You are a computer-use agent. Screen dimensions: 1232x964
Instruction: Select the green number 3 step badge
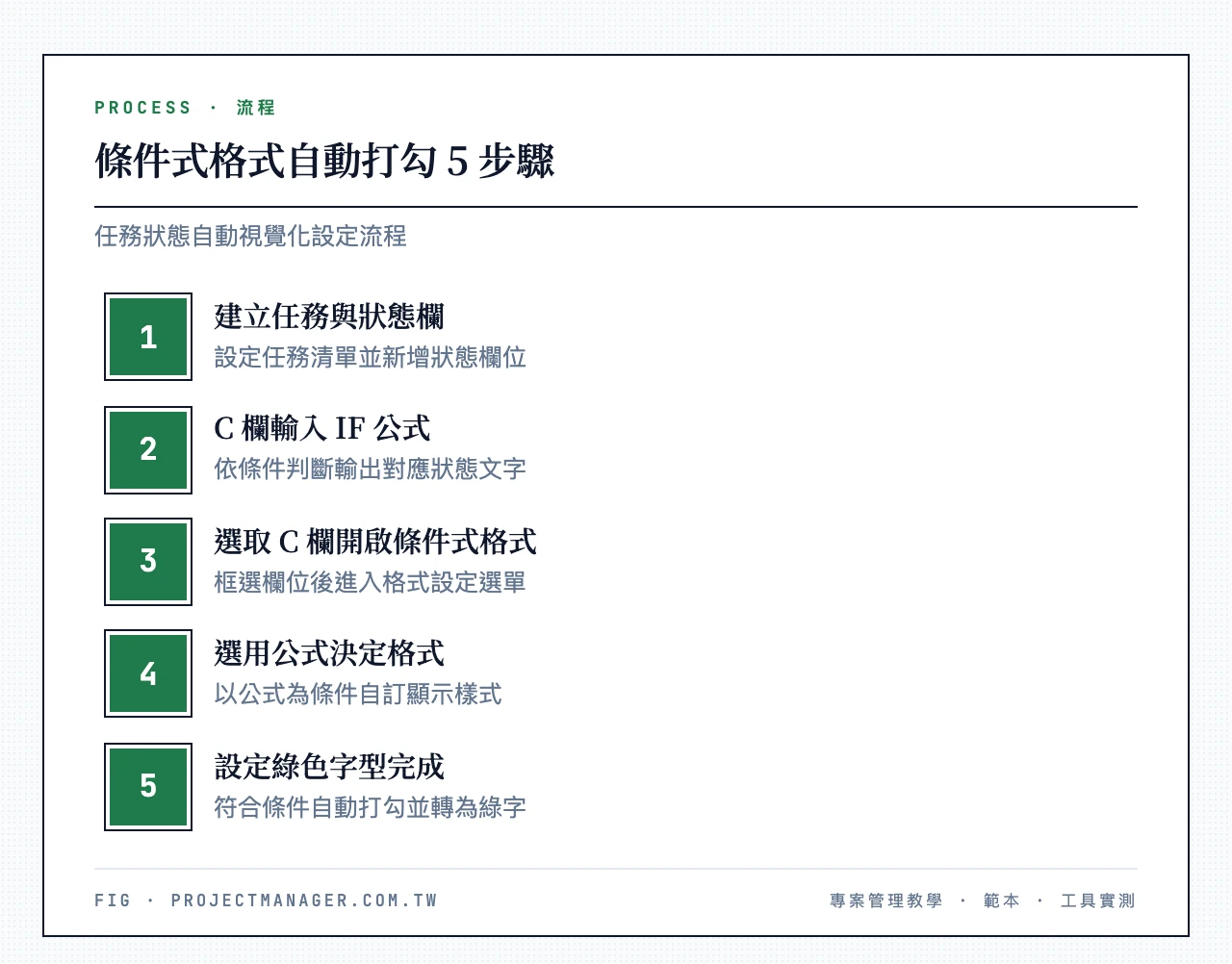point(148,562)
